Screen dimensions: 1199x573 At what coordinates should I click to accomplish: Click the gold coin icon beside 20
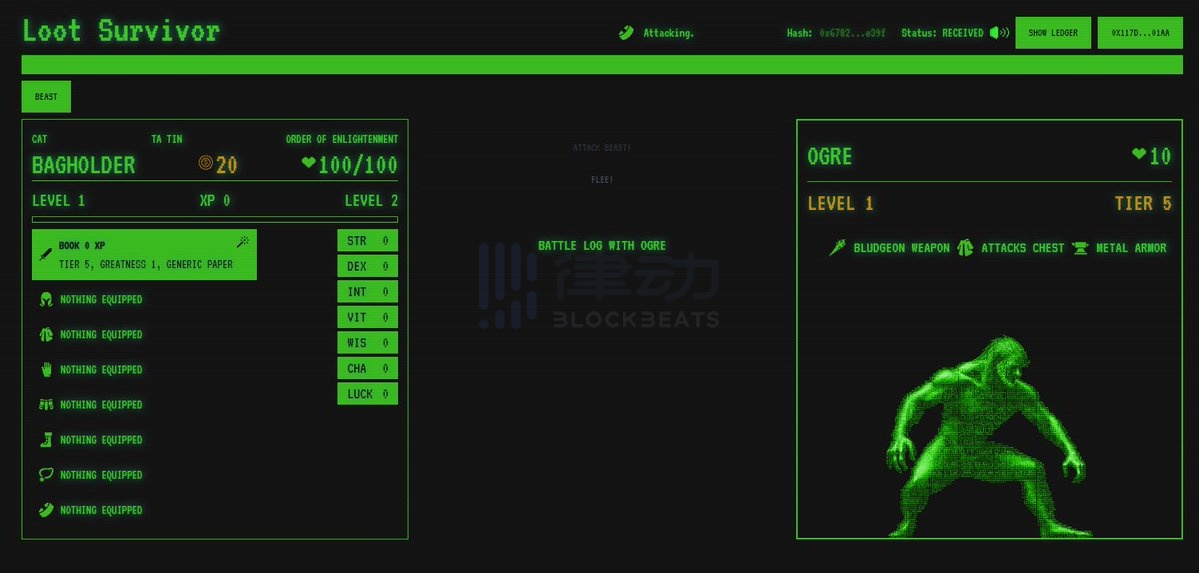tap(205, 163)
